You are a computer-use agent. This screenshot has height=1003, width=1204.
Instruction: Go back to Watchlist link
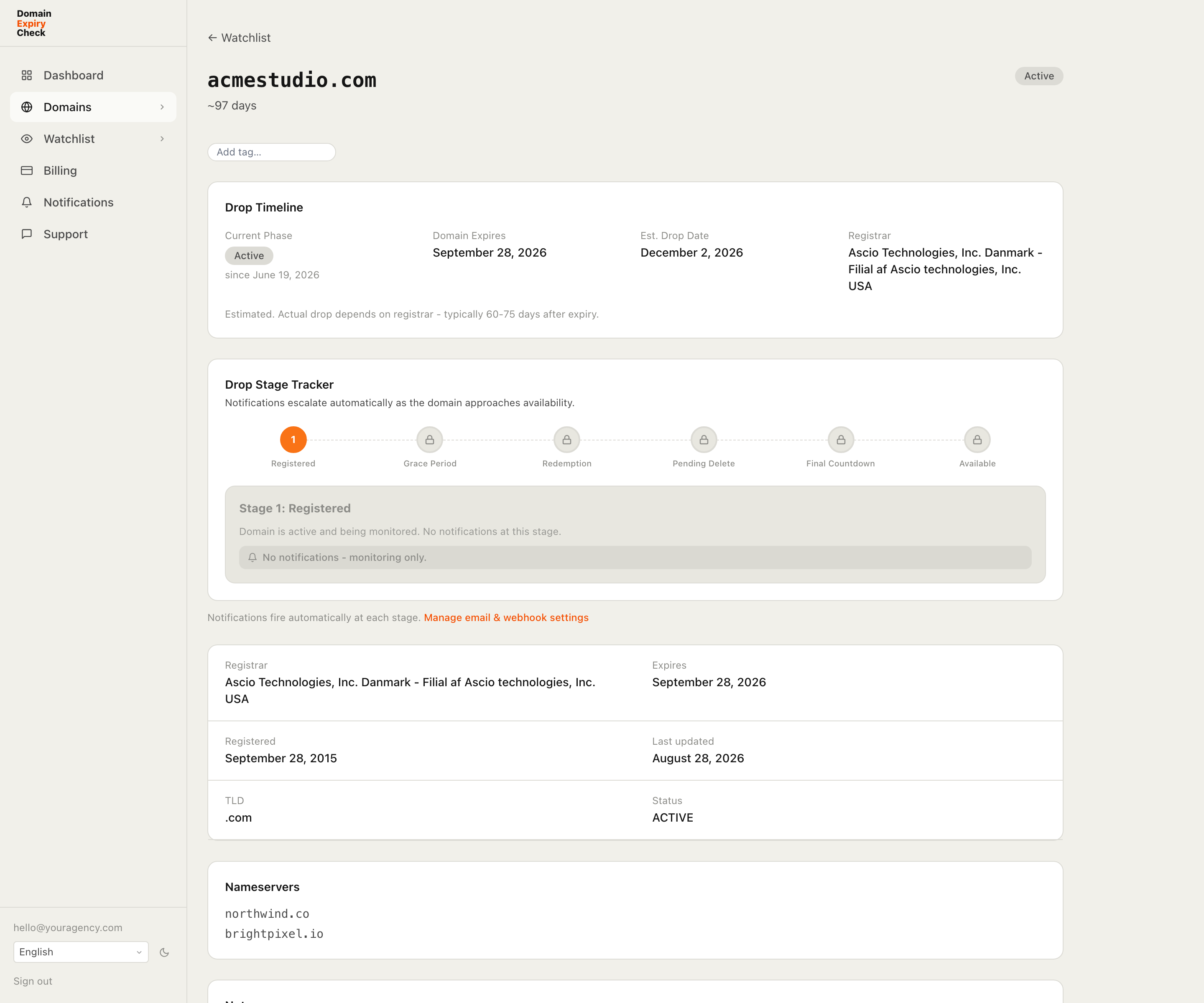239,38
